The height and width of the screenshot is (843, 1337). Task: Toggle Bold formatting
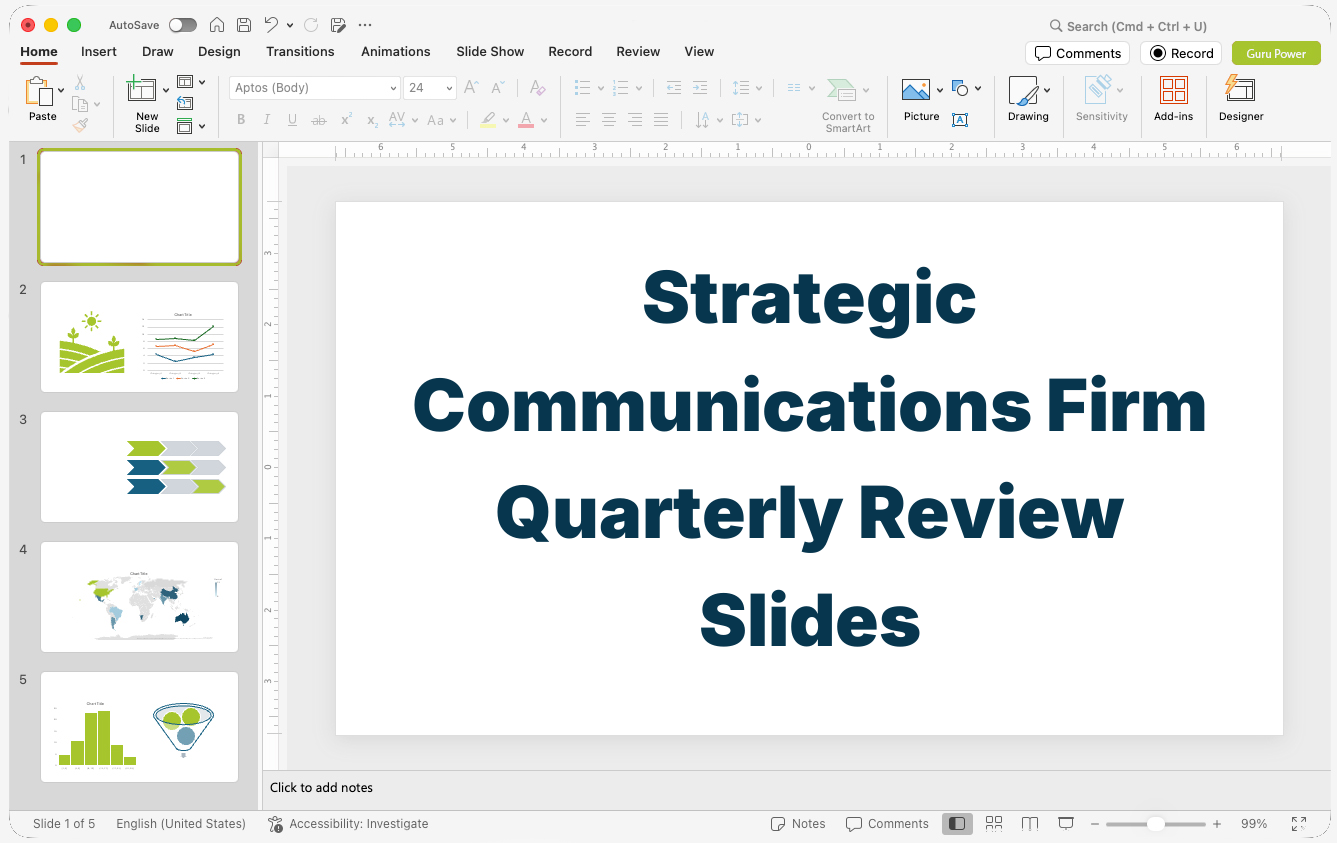pos(241,120)
